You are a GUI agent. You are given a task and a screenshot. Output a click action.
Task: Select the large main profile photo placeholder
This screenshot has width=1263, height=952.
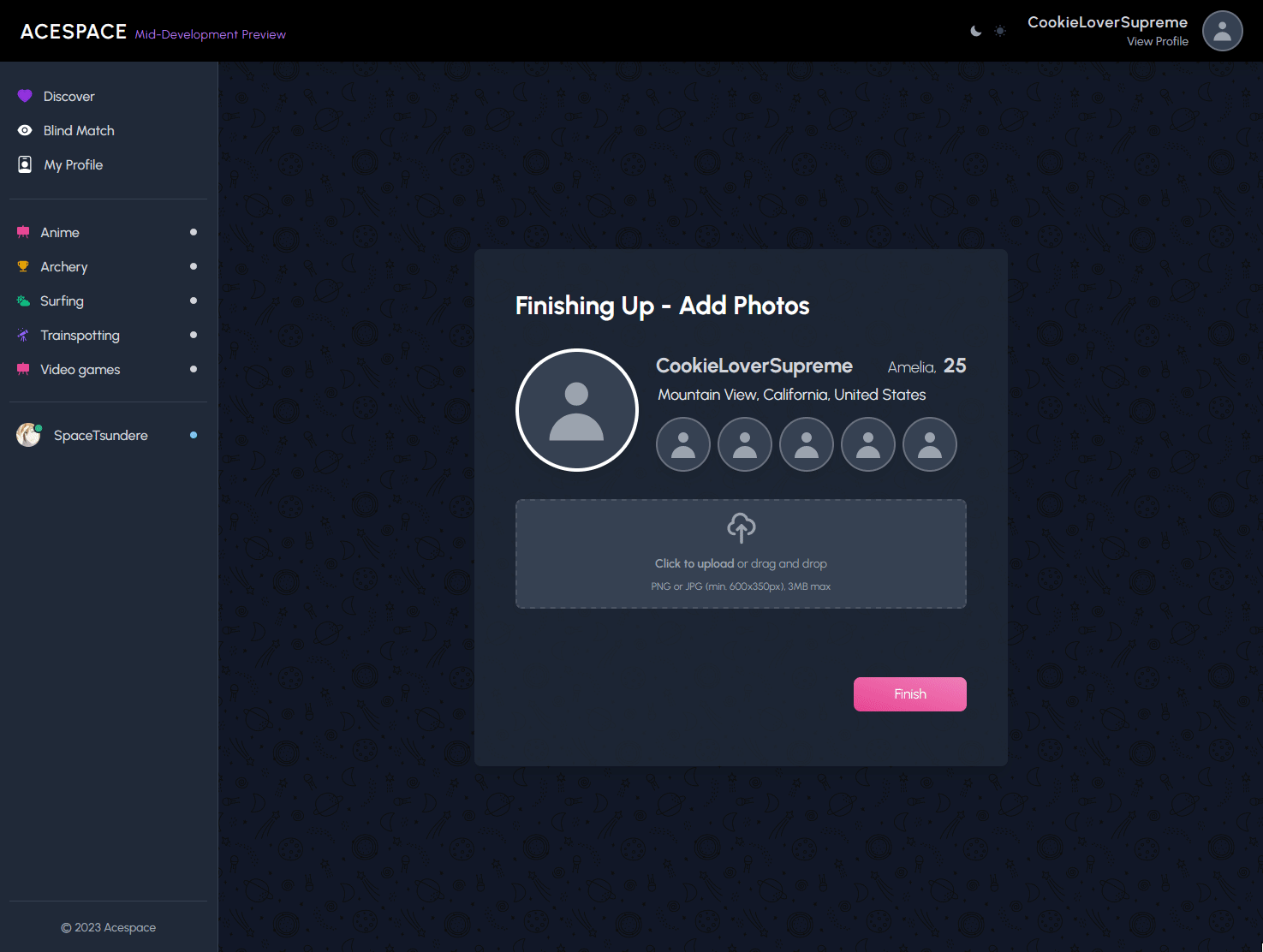[x=577, y=410]
